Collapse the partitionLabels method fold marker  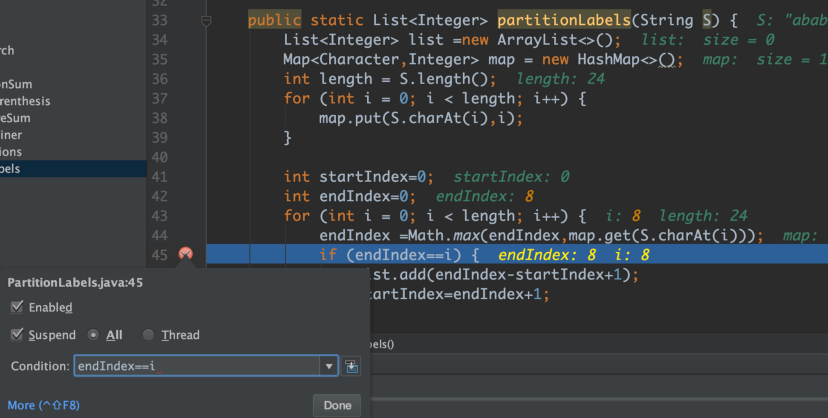(x=207, y=20)
